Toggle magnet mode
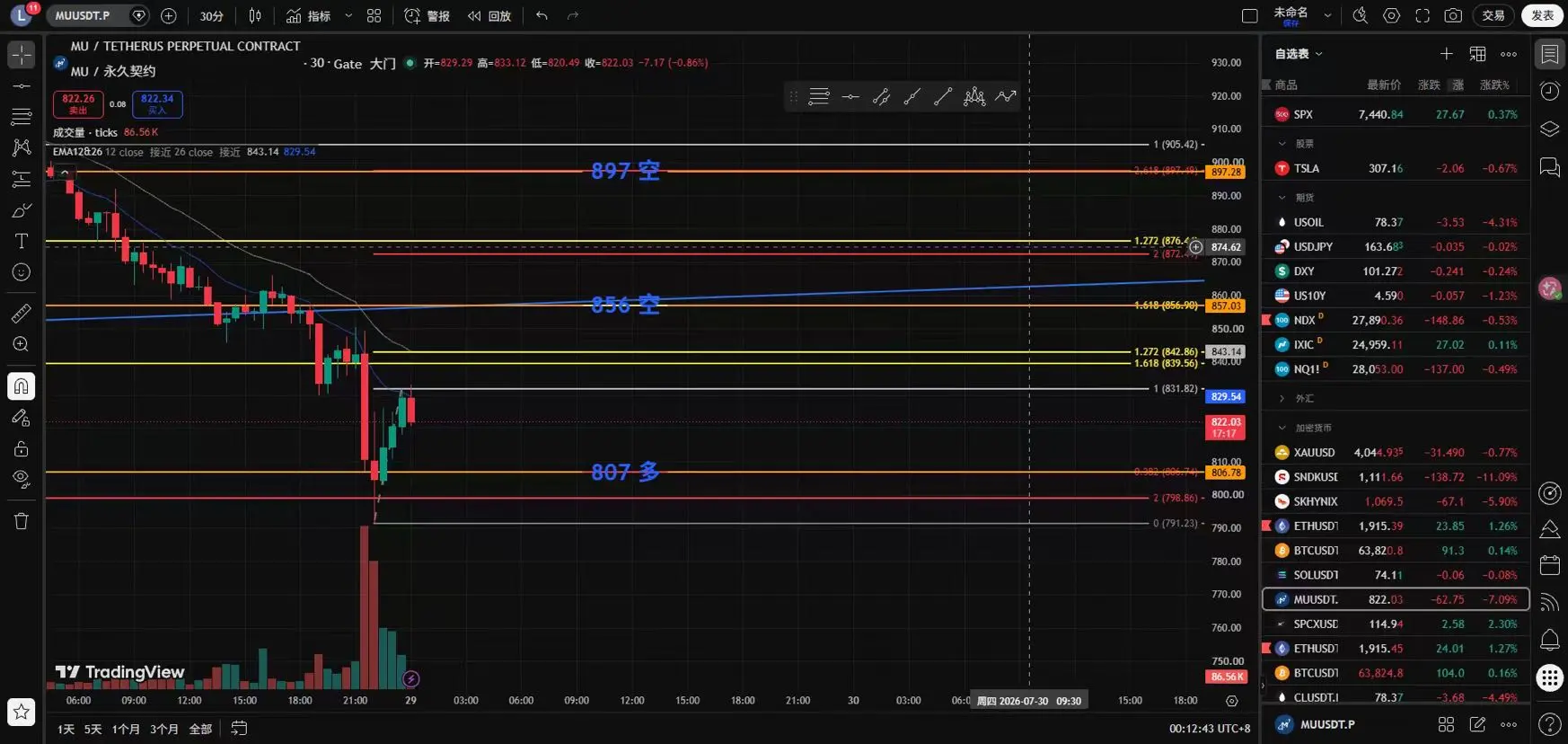The height and width of the screenshot is (744, 1568). point(22,386)
